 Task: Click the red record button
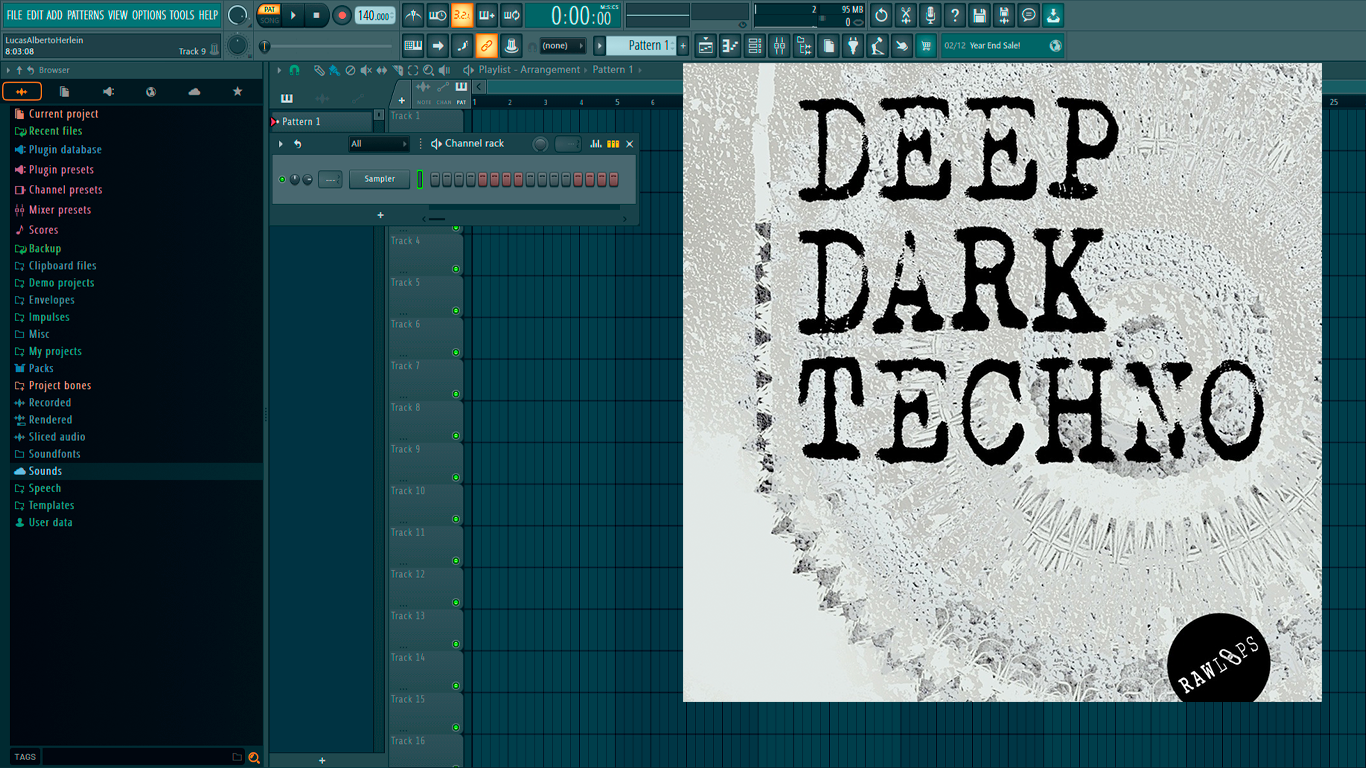(x=342, y=15)
